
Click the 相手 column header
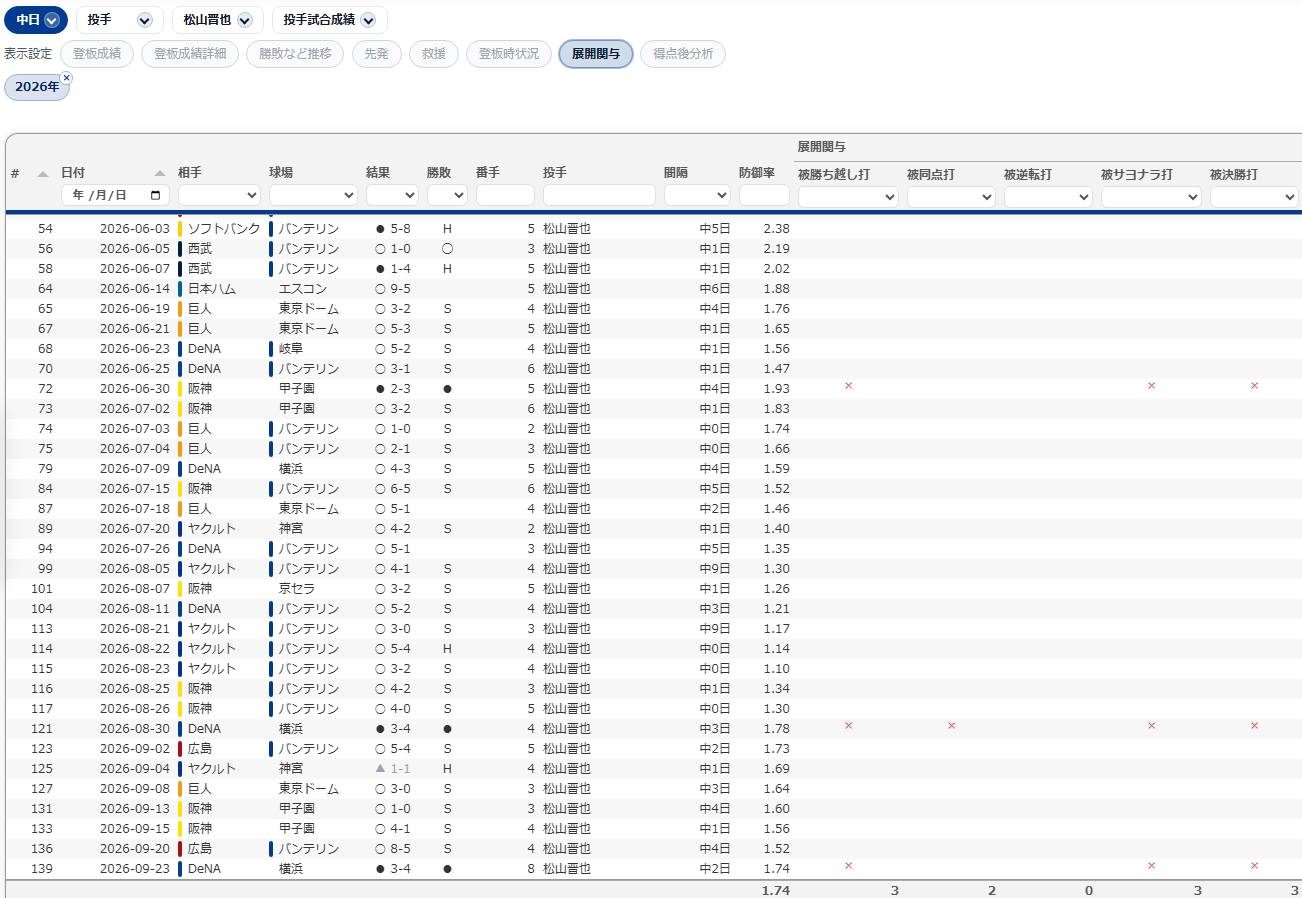190,173
